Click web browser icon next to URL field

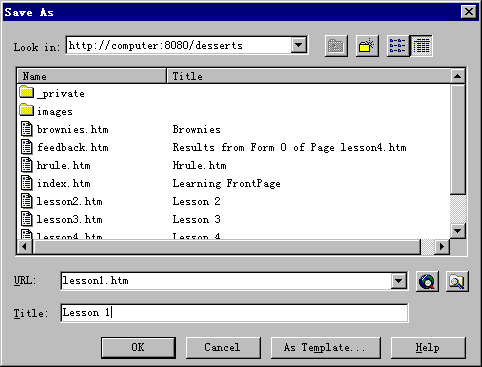(427, 281)
